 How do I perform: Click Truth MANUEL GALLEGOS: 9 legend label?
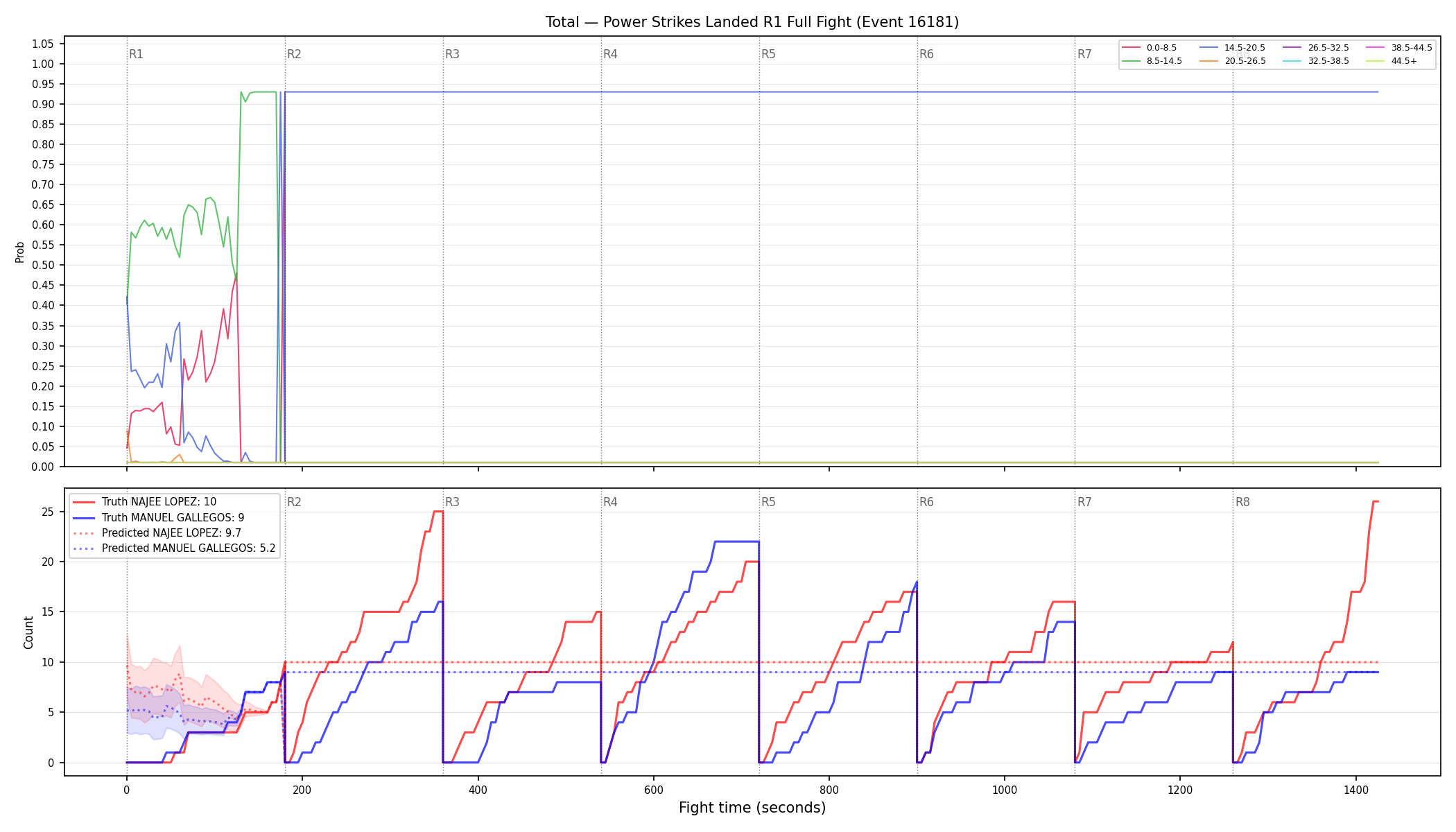click(x=173, y=518)
